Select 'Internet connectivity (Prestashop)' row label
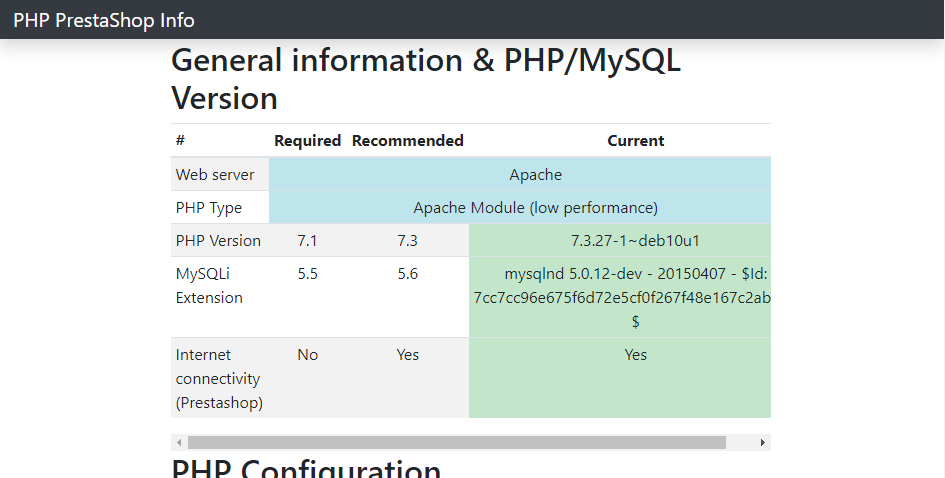945x478 pixels. coord(219,379)
